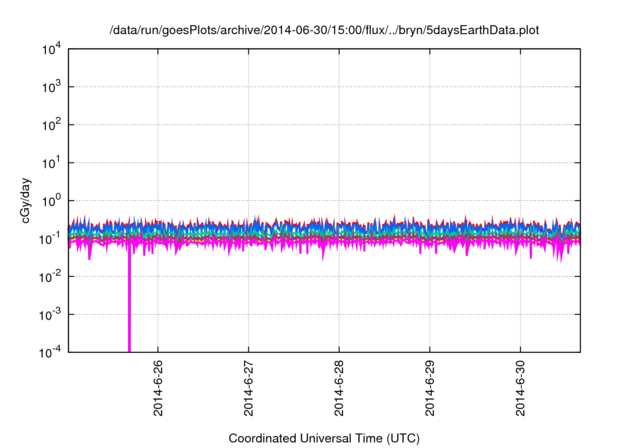640x448 pixels.
Task: Click the 10^3 y-axis tick label
Action: [x=52, y=87]
